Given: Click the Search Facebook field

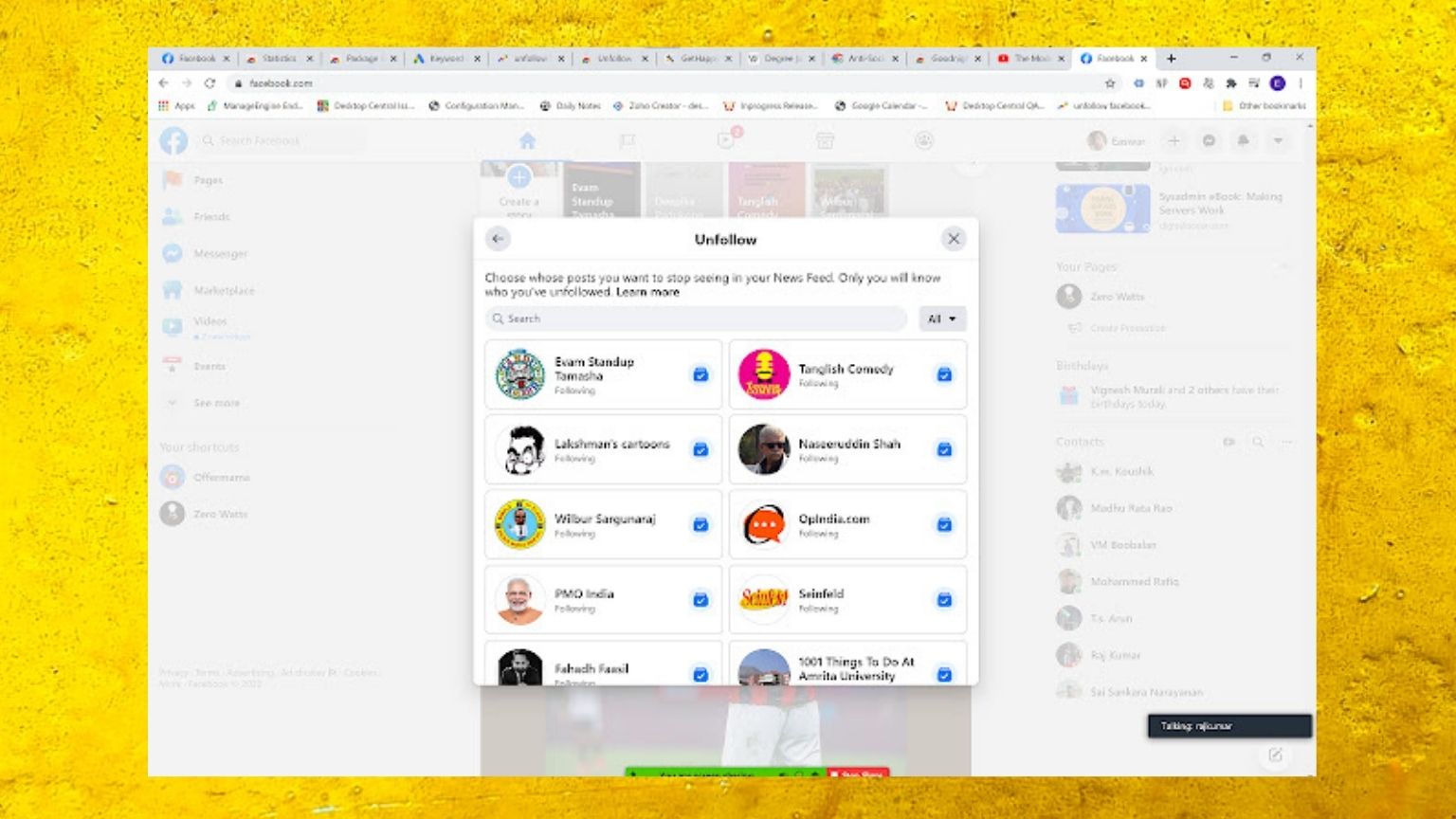Looking at the screenshot, I should coord(281,140).
